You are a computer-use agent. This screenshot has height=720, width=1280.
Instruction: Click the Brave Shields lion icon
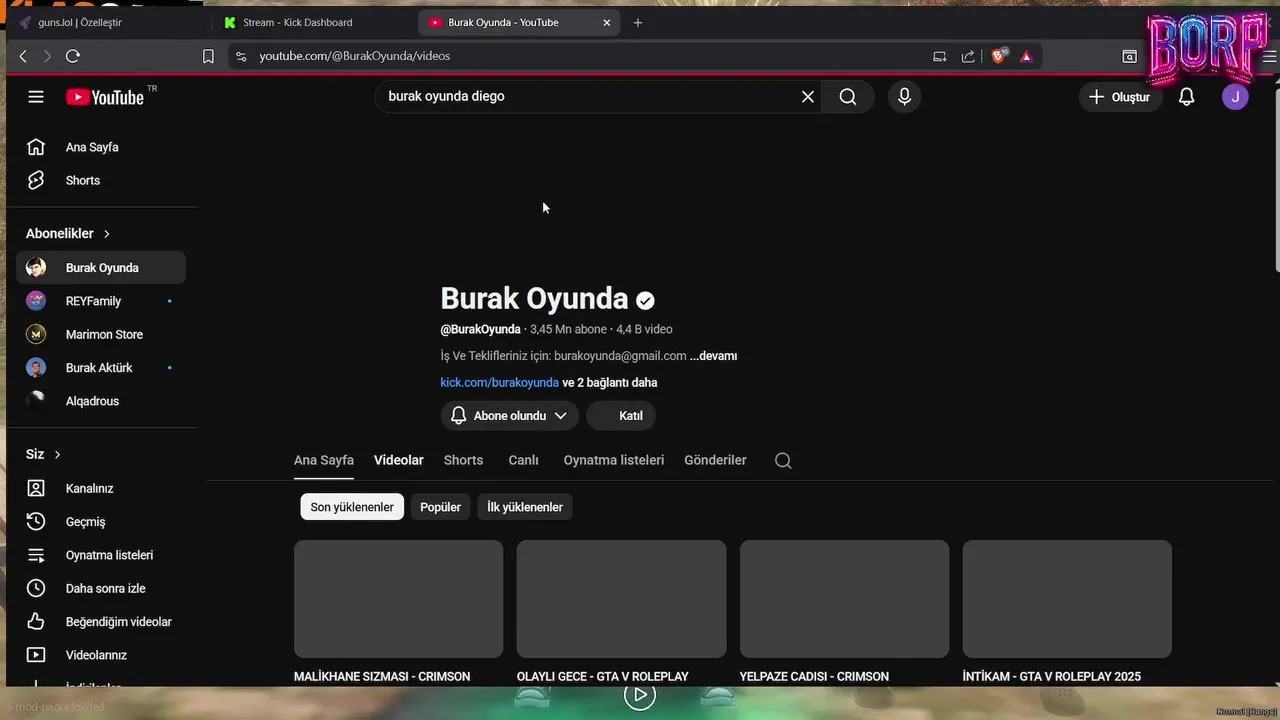[x=999, y=56]
